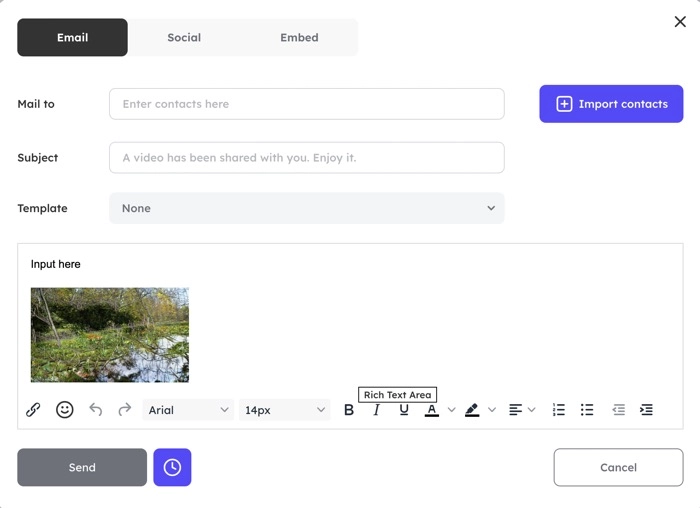Click the insert link icon
The width and height of the screenshot is (700, 508).
(33, 410)
